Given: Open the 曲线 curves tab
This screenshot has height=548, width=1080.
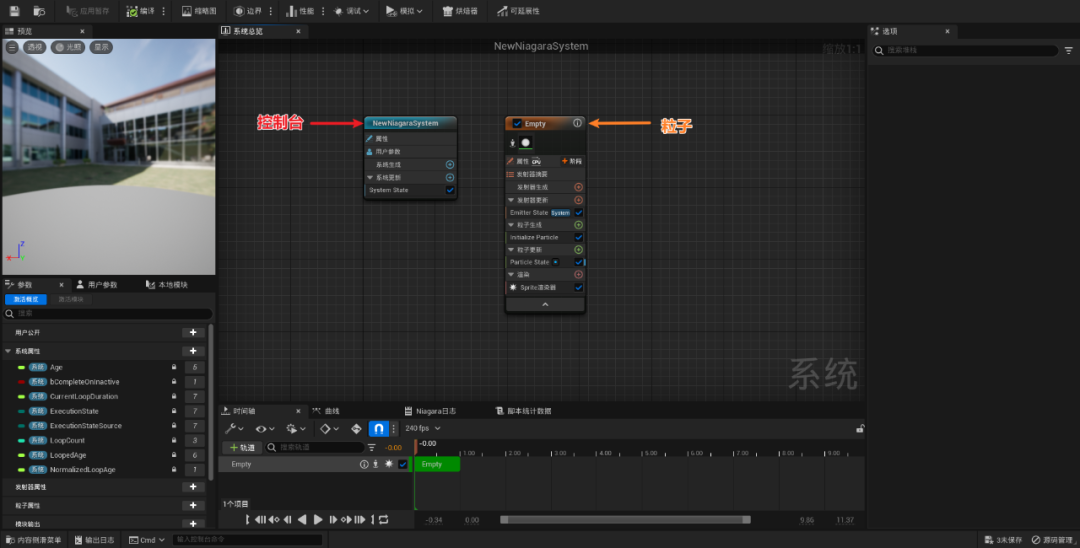Looking at the screenshot, I should pos(326,411).
